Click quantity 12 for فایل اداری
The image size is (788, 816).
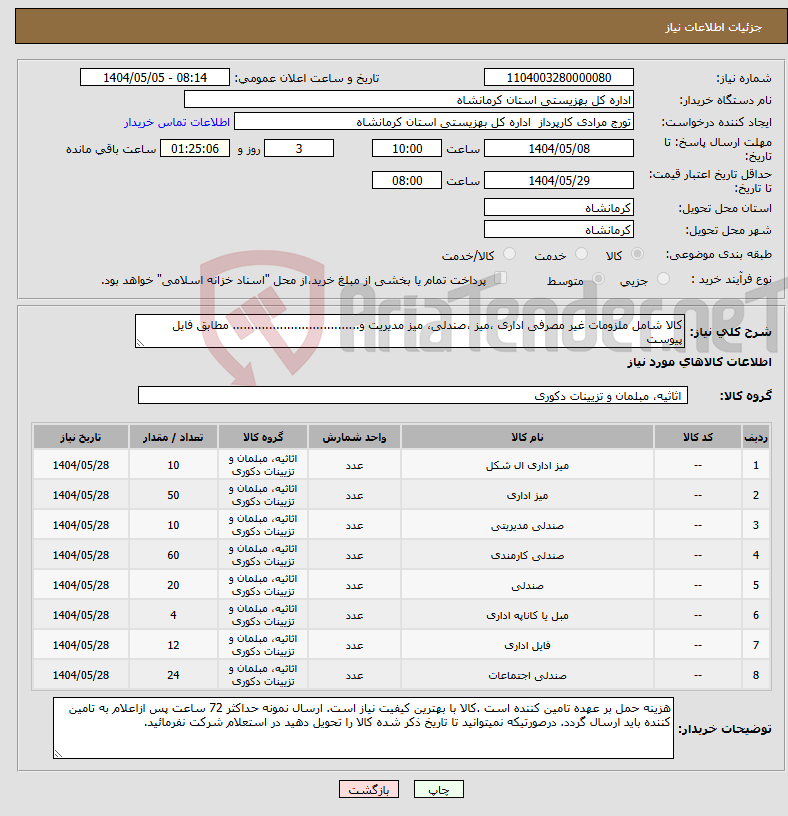[173, 645]
